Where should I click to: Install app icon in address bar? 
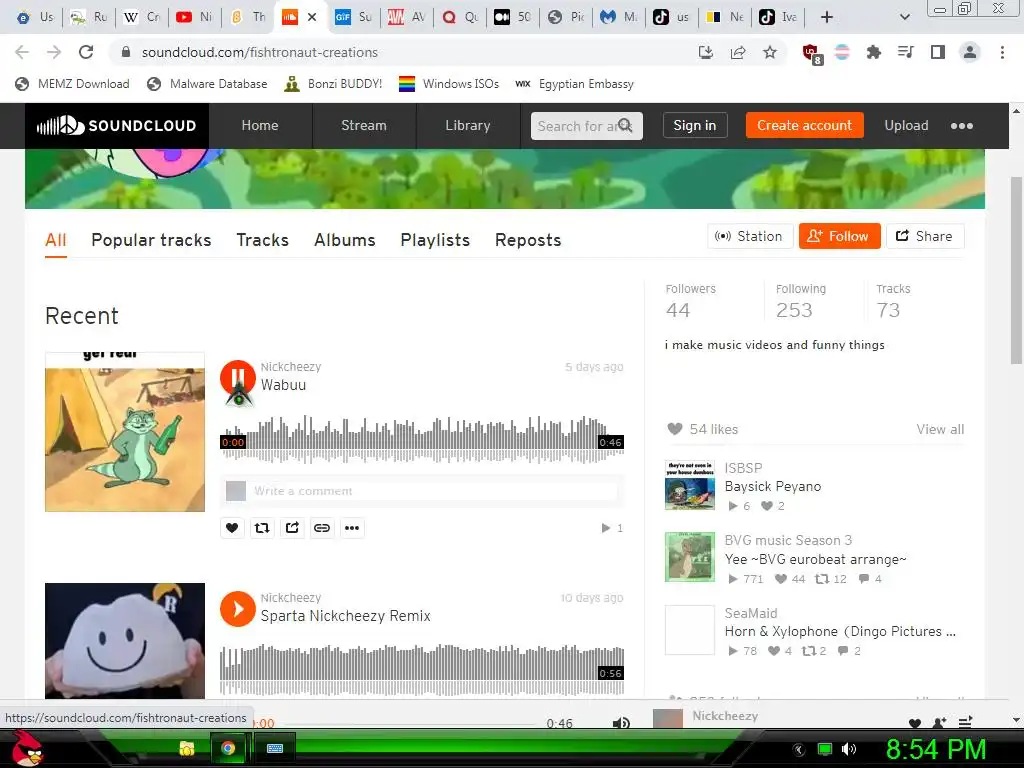tap(706, 52)
